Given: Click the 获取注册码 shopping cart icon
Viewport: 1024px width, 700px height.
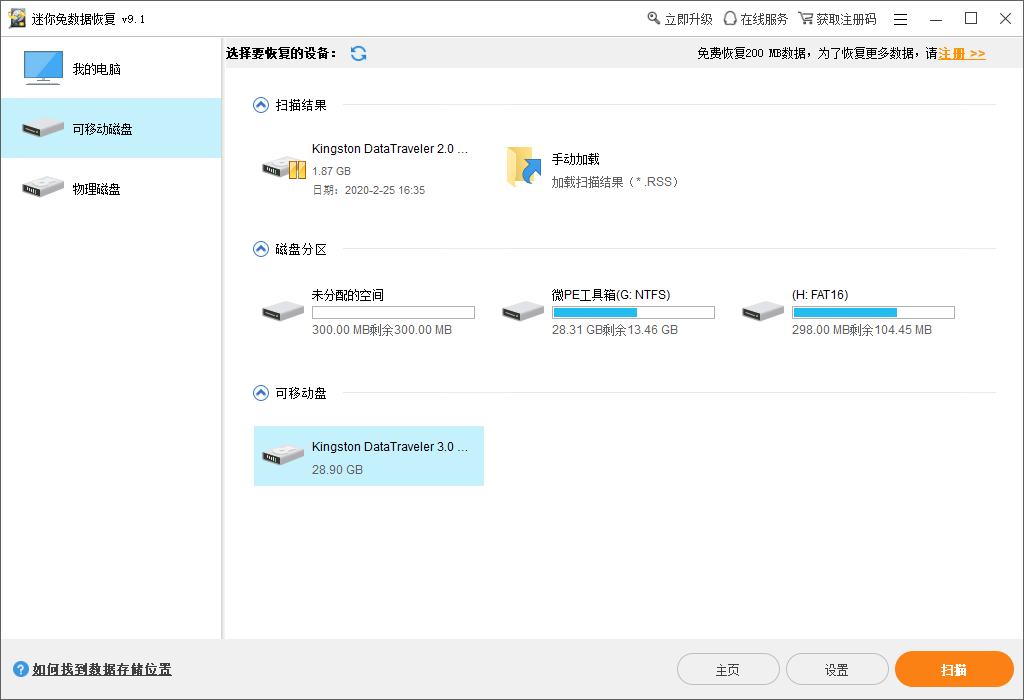Looking at the screenshot, I should coord(805,18).
